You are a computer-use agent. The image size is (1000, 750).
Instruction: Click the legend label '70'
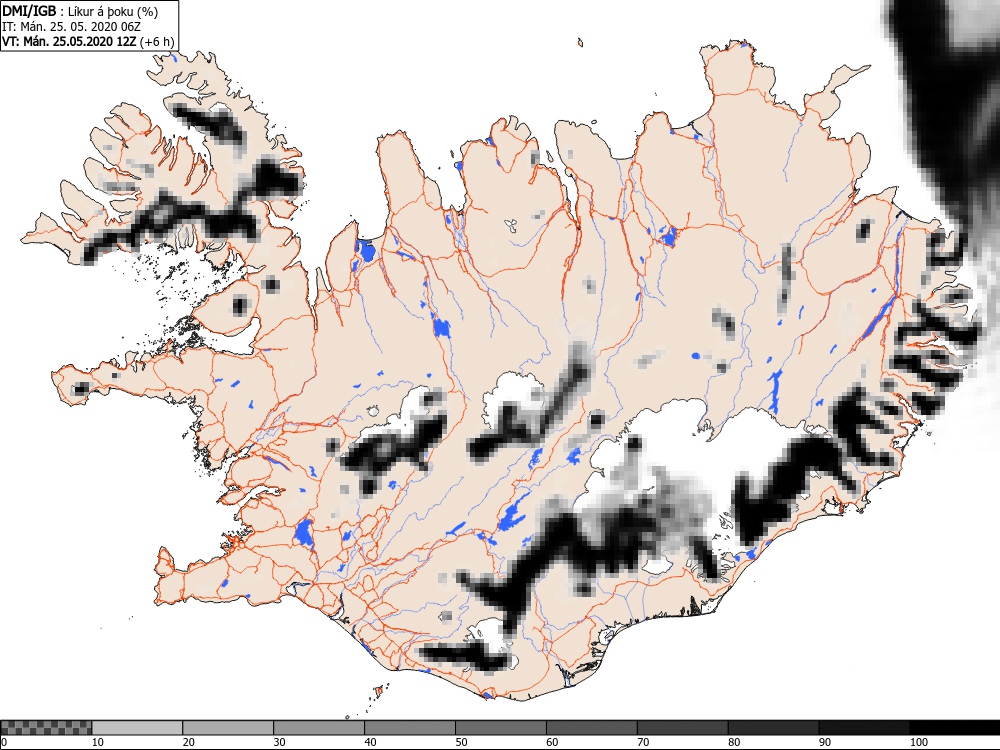[x=643, y=742]
